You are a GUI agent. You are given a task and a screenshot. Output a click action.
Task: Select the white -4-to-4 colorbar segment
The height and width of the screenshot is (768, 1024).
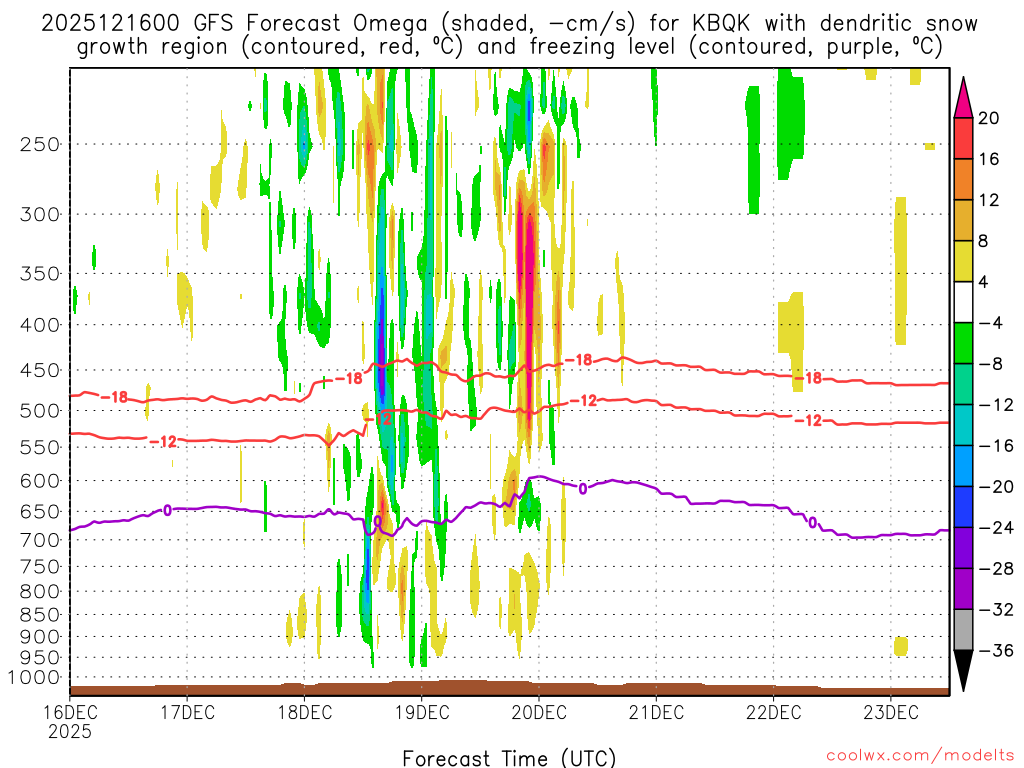[963, 302]
